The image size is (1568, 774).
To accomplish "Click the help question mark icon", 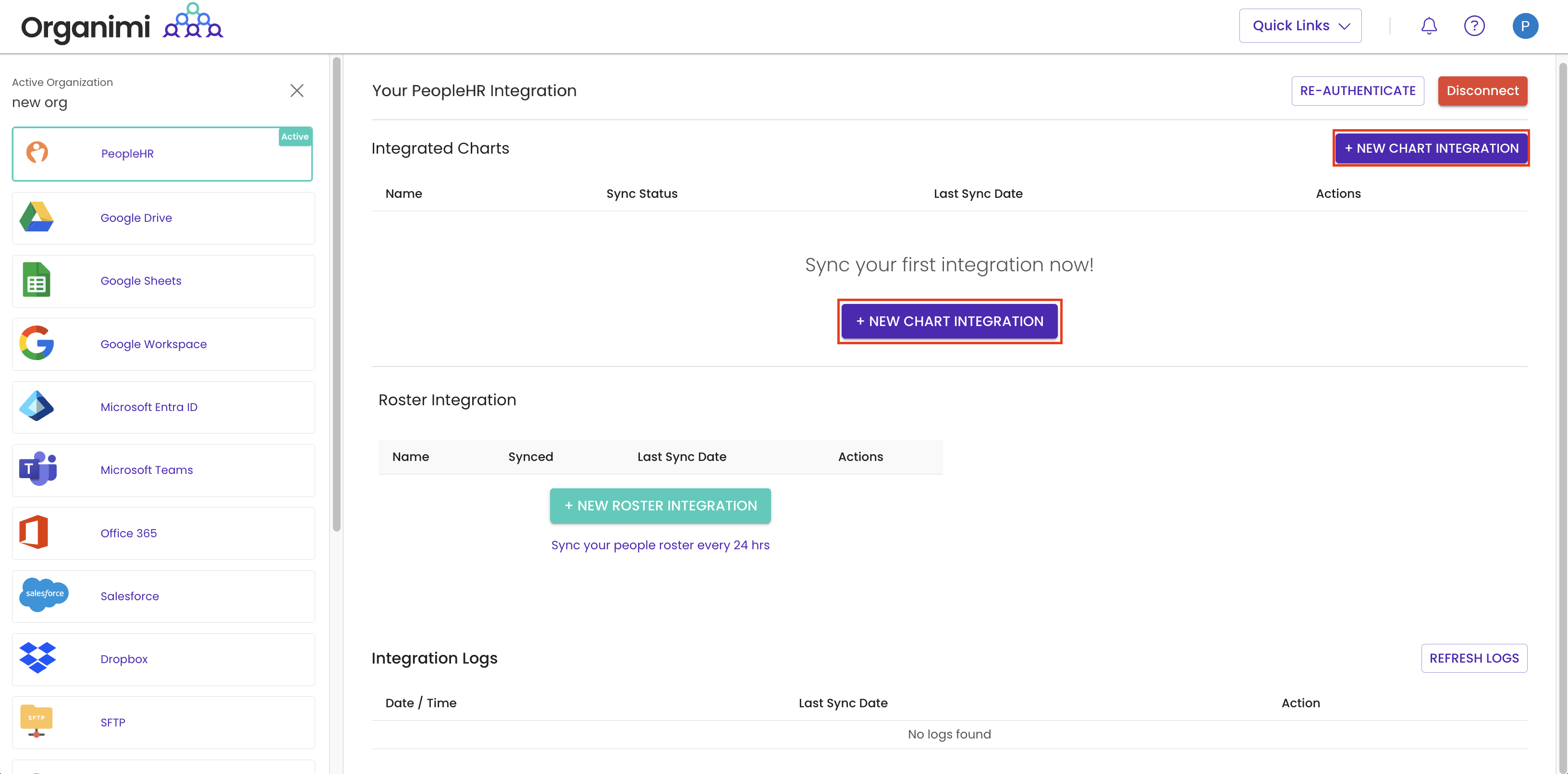I will 1474,25.
